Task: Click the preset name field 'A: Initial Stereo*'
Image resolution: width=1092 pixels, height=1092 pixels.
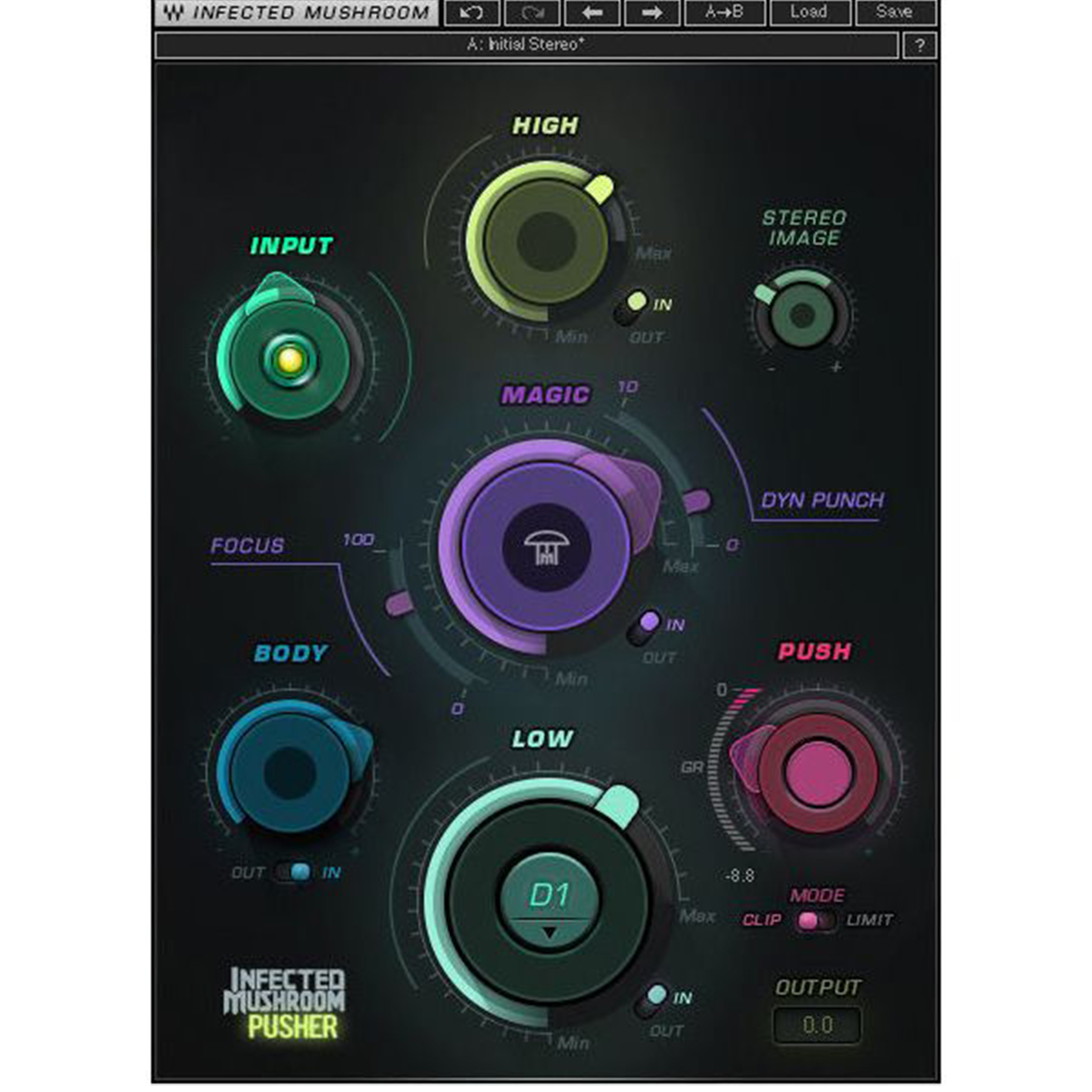Action: click(526, 45)
